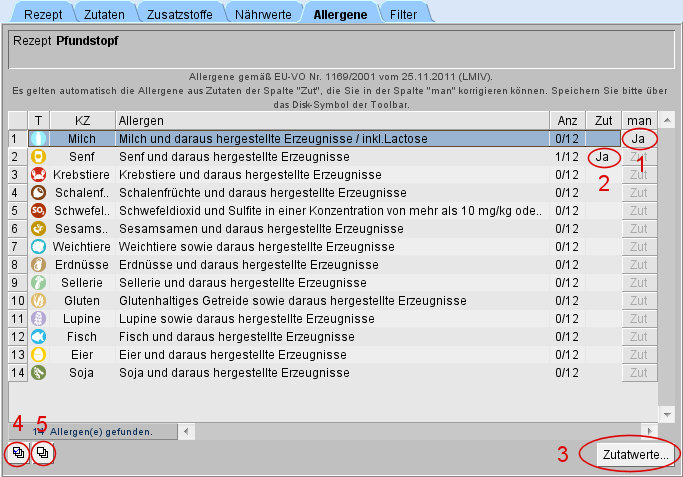Click the man column header
This screenshot has height=477, width=683.
(639, 120)
